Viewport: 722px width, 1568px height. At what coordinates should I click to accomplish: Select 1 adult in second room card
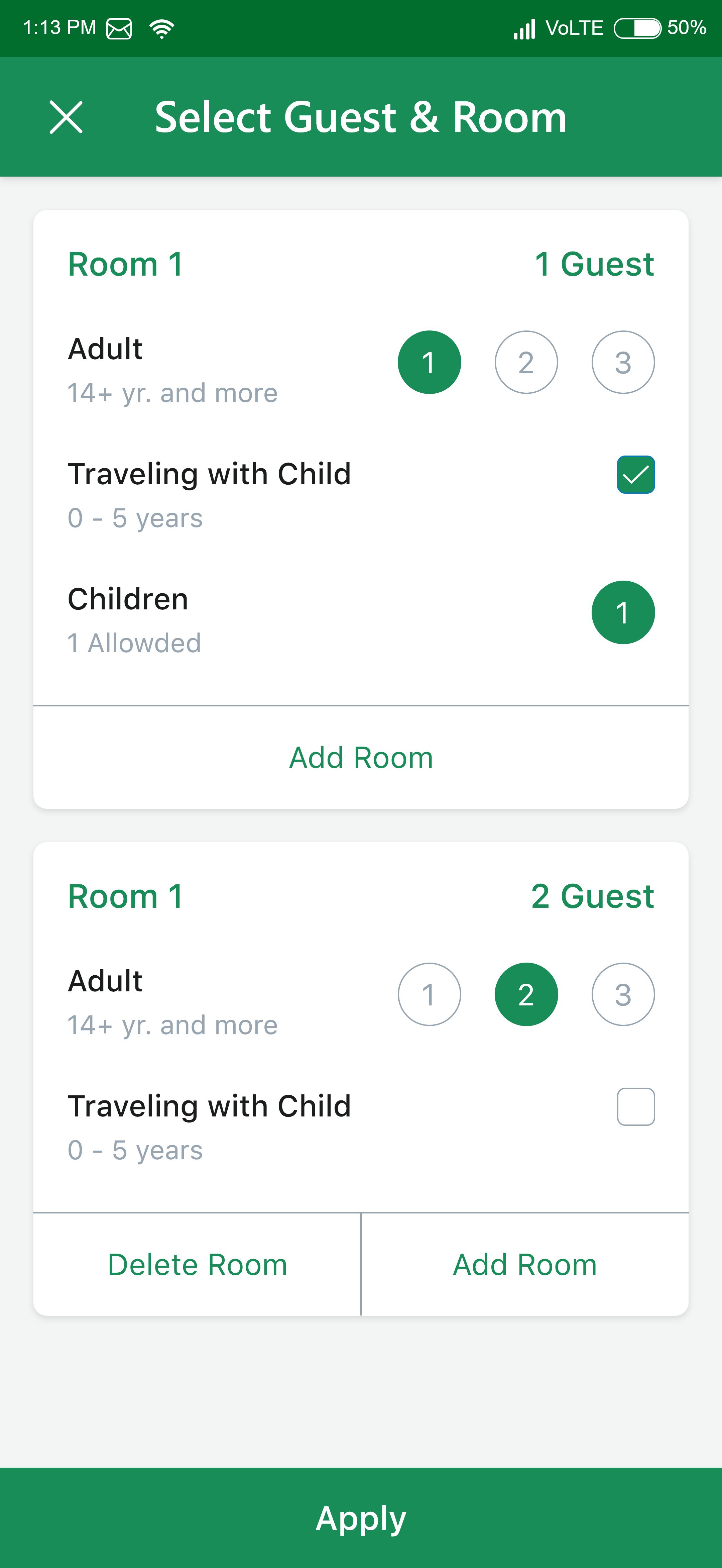point(429,994)
